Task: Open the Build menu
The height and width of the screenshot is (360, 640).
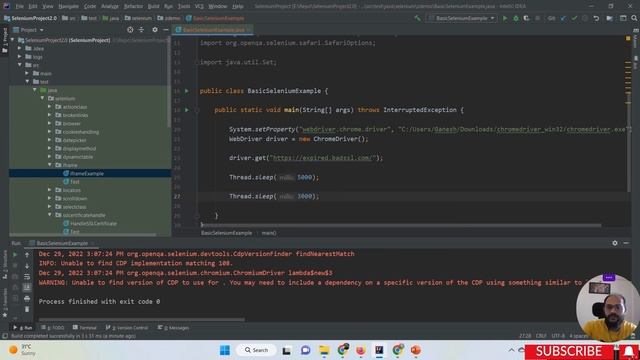Action: (153, 7)
